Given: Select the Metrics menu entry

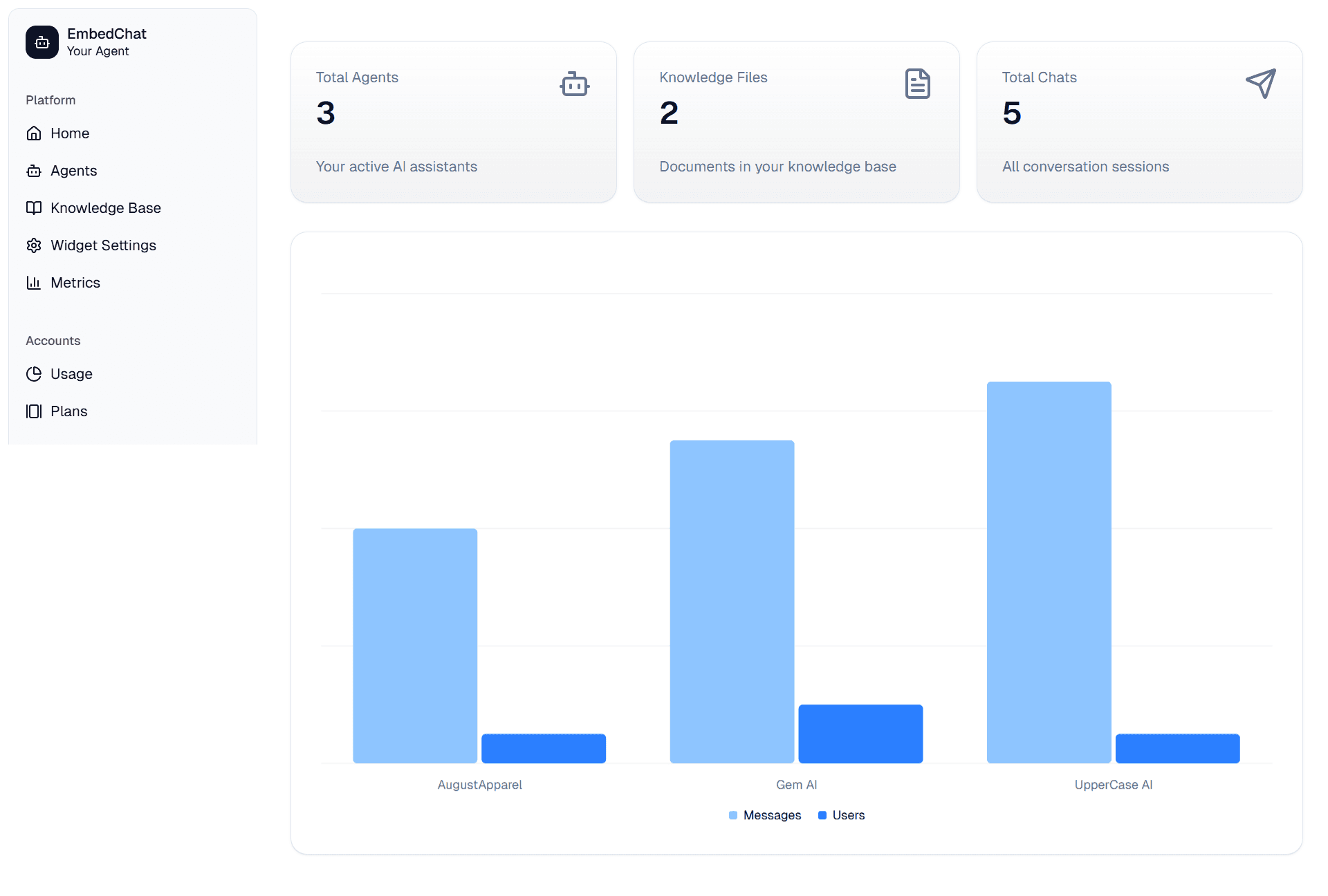Looking at the screenshot, I should click(75, 282).
